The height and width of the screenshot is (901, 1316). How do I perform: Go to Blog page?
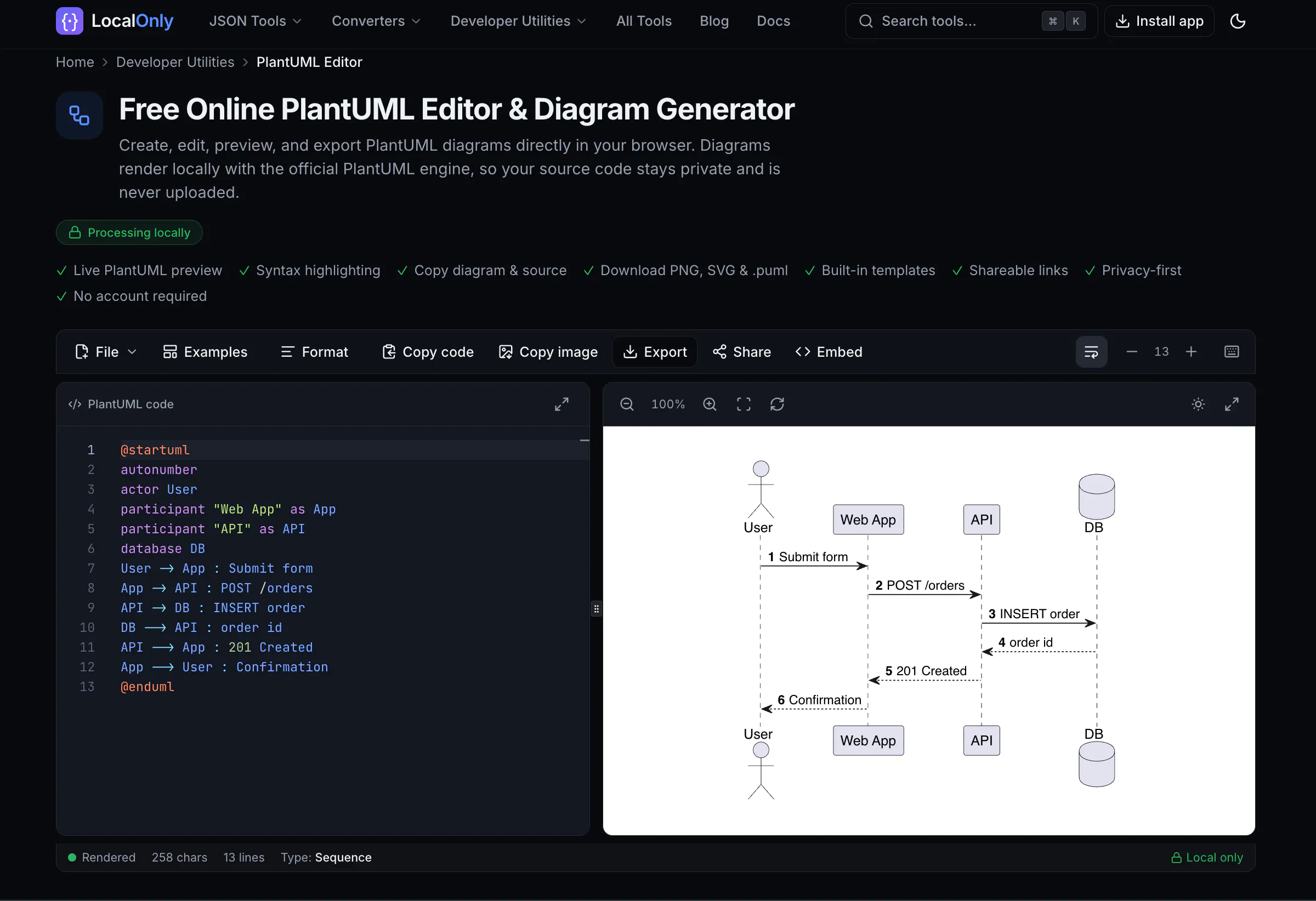(x=714, y=21)
